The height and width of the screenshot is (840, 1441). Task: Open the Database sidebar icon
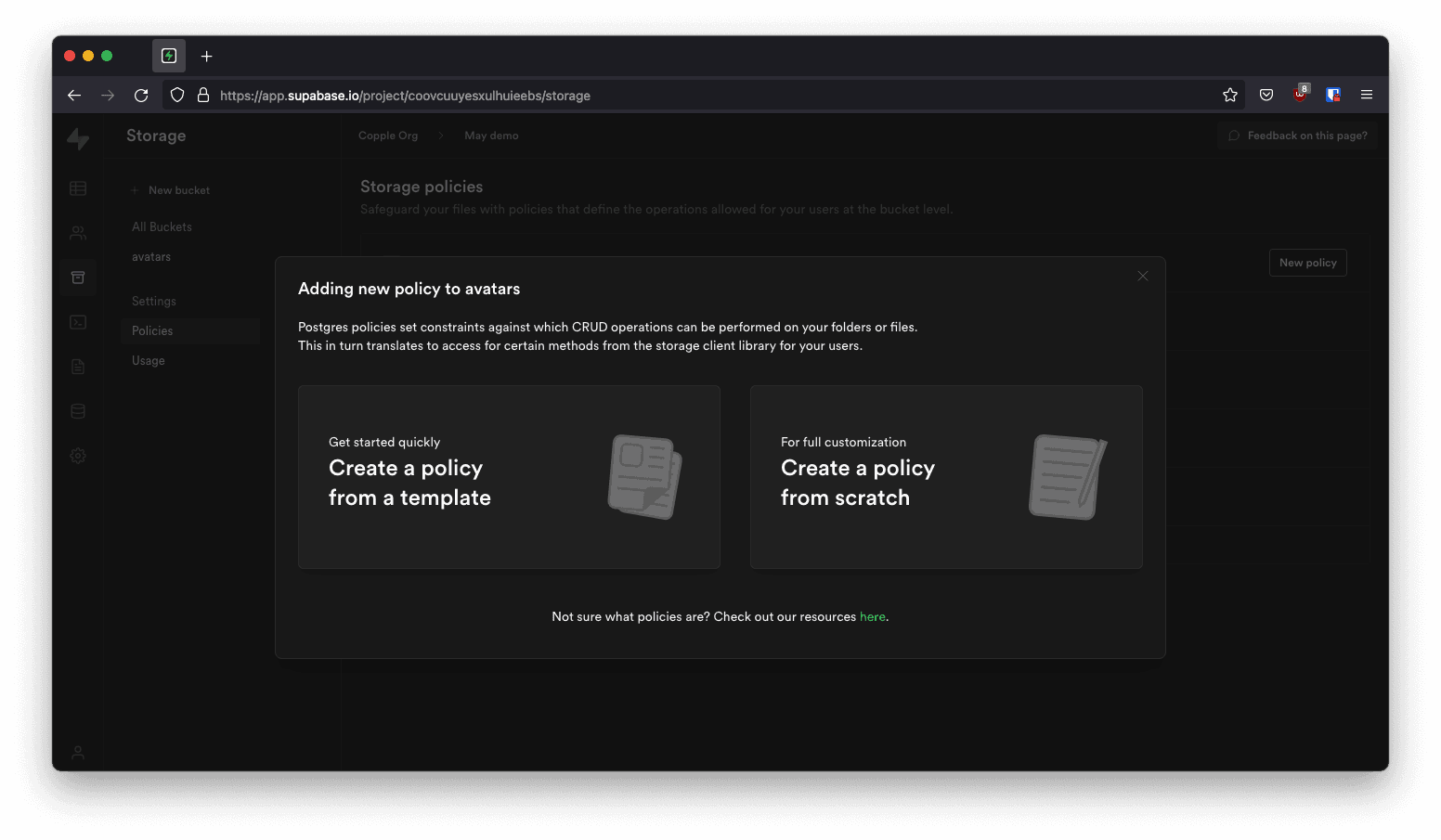(x=78, y=411)
